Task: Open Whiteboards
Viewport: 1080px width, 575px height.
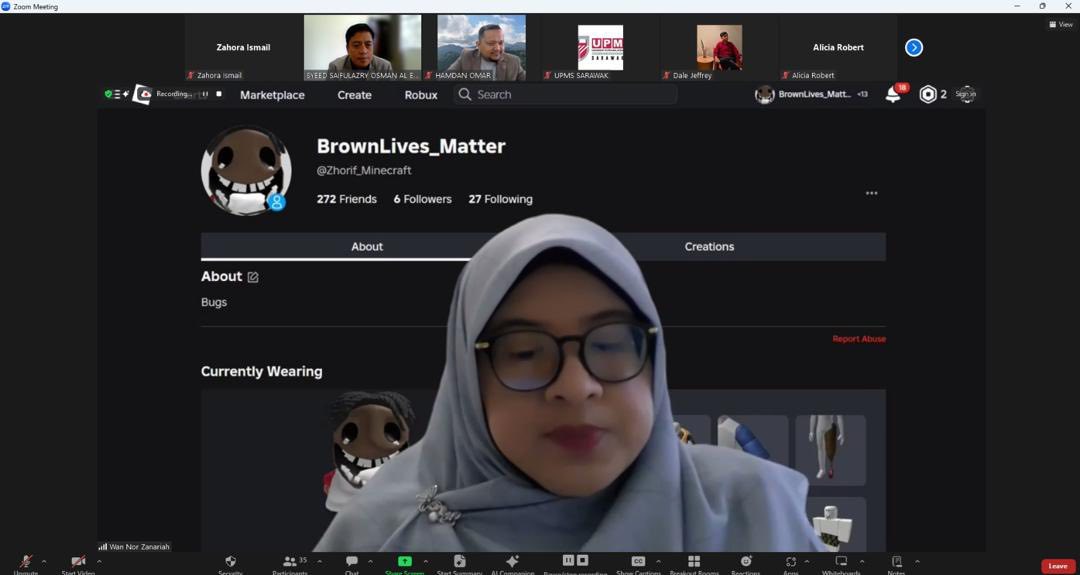Action: (x=841, y=564)
